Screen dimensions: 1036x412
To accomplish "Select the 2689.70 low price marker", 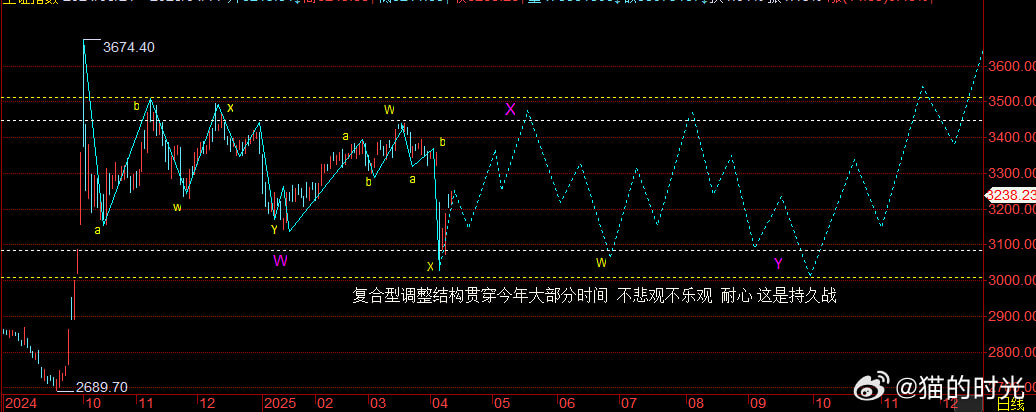I will (x=102, y=386).
